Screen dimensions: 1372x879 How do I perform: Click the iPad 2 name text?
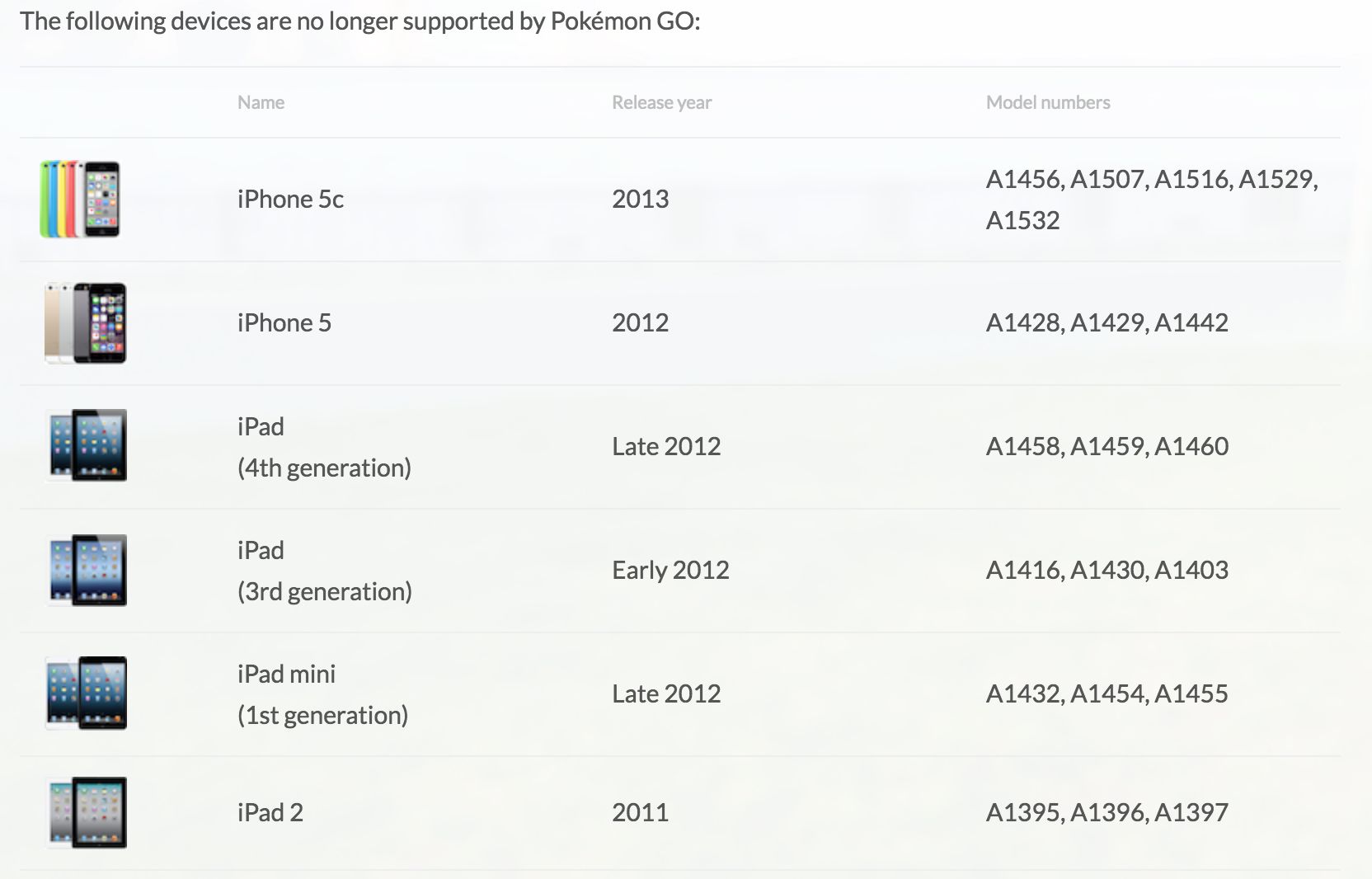[270, 813]
